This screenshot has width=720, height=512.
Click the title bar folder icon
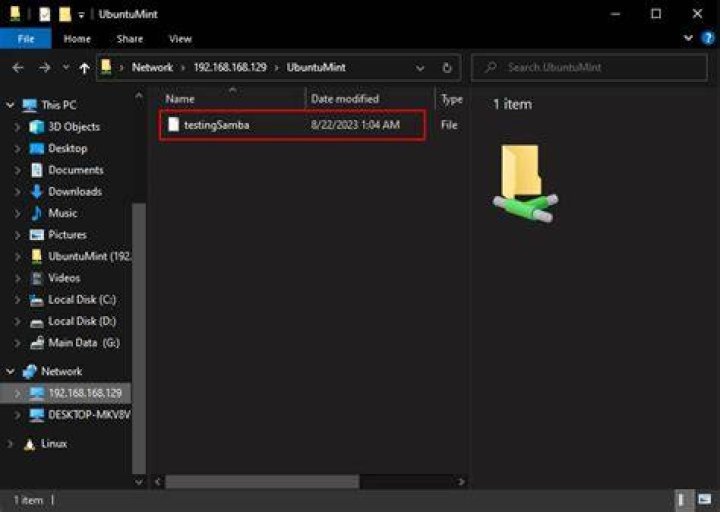click(x=15, y=14)
